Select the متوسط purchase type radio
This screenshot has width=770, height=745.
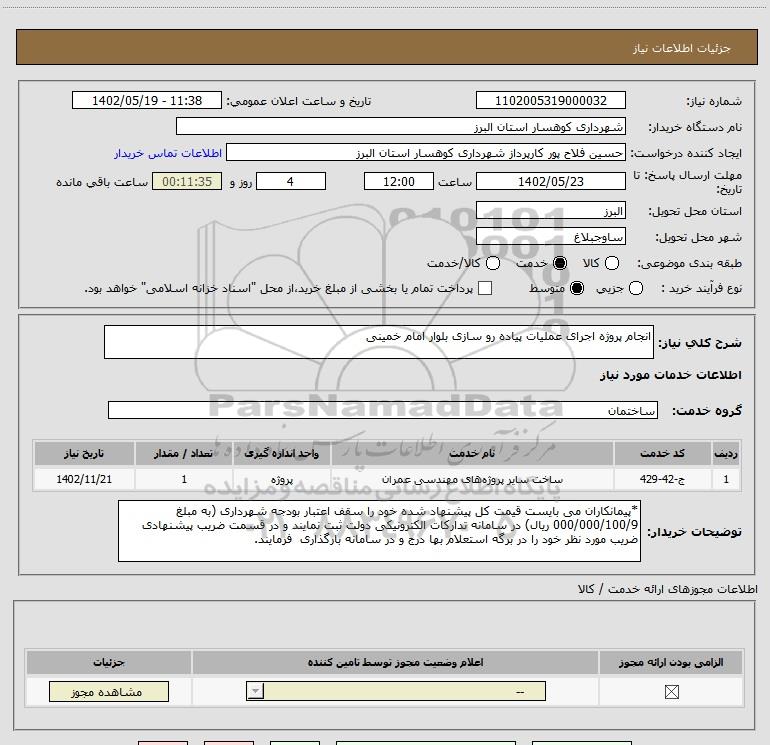[577, 288]
